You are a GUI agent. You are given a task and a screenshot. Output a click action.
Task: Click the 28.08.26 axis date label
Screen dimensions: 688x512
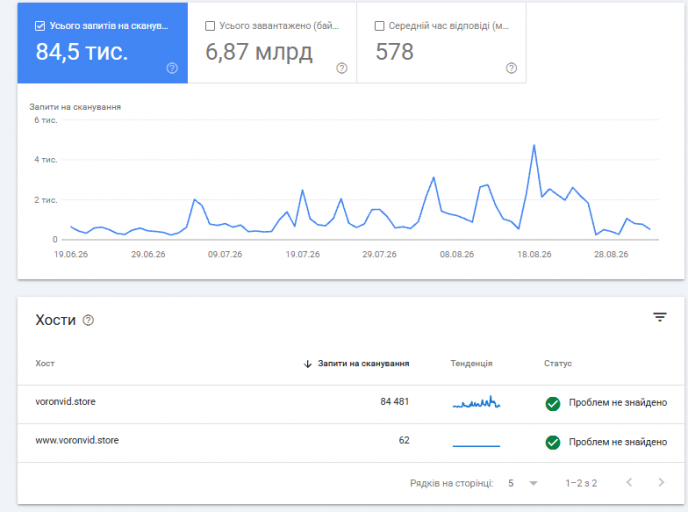point(611,254)
